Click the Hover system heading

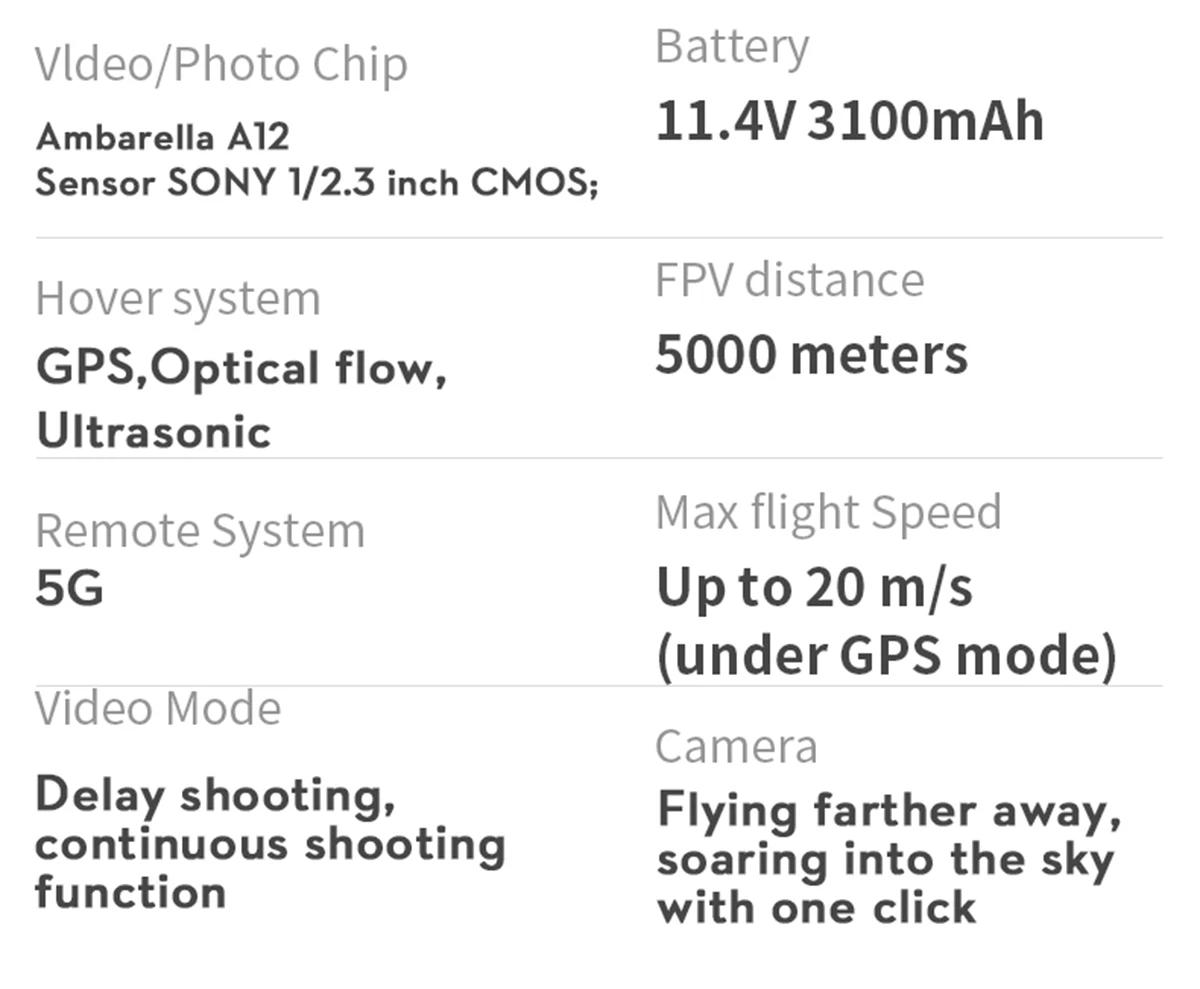point(178,299)
